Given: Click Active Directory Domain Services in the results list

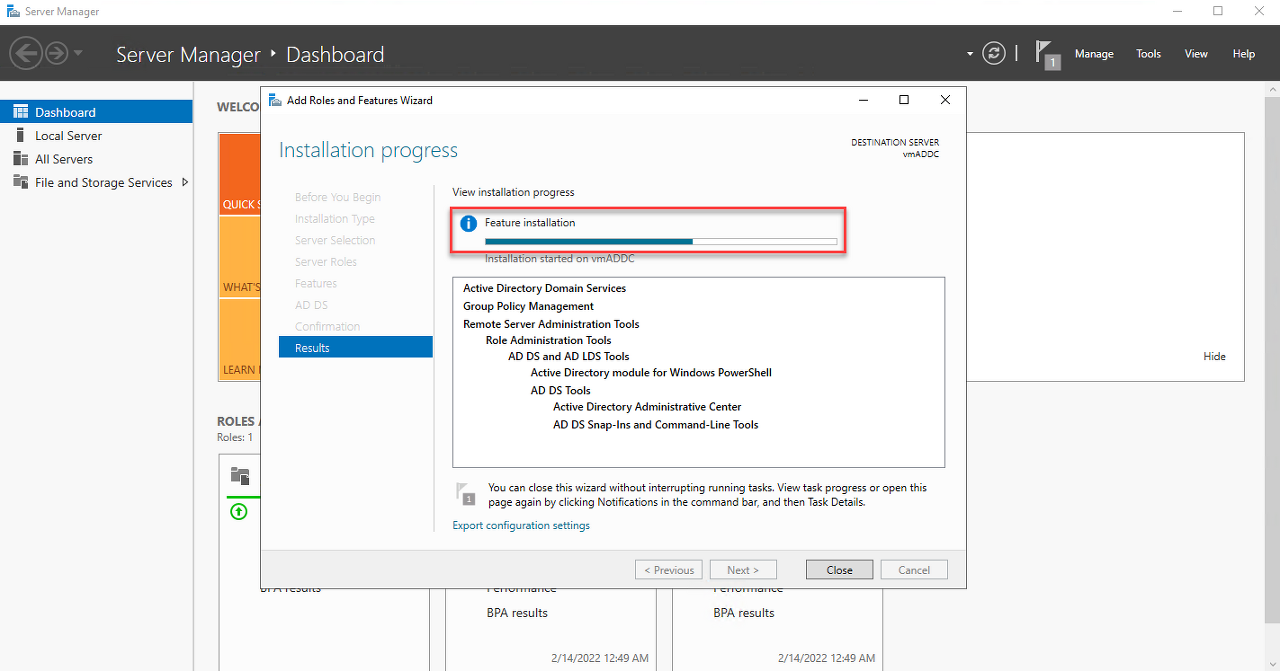Looking at the screenshot, I should pyautogui.click(x=544, y=288).
